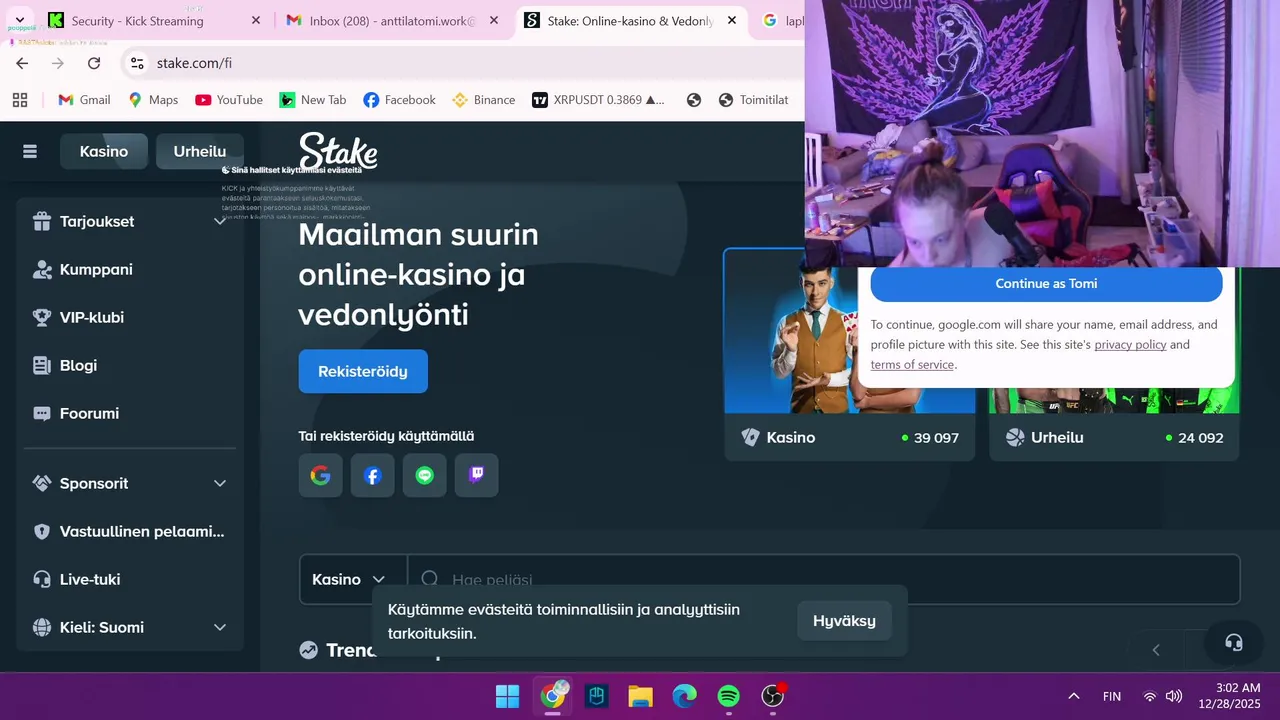Click the game search input field
This screenshot has width=1280, height=720.
tap(824, 579)
